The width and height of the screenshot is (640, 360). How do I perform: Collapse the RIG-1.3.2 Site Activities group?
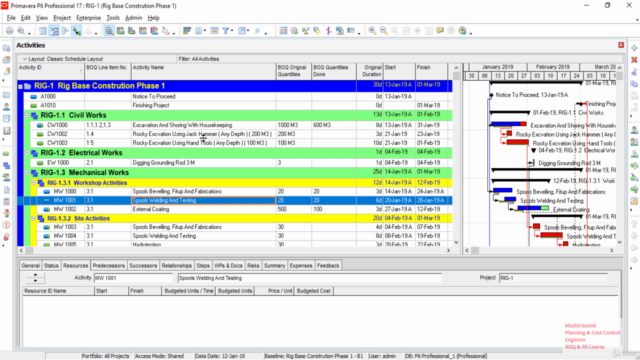[x=33, y=218]
